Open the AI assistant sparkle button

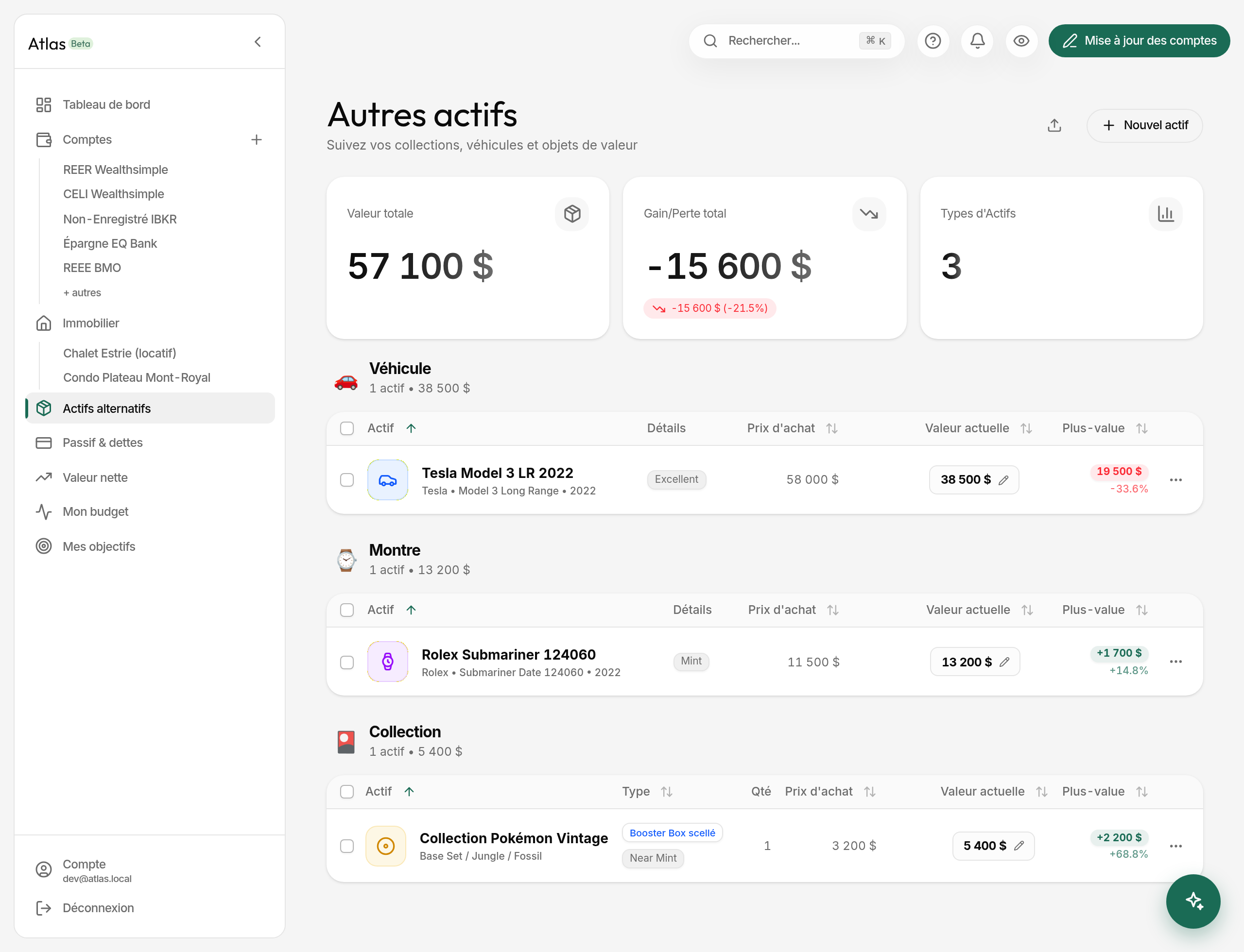coord(1193,901)
